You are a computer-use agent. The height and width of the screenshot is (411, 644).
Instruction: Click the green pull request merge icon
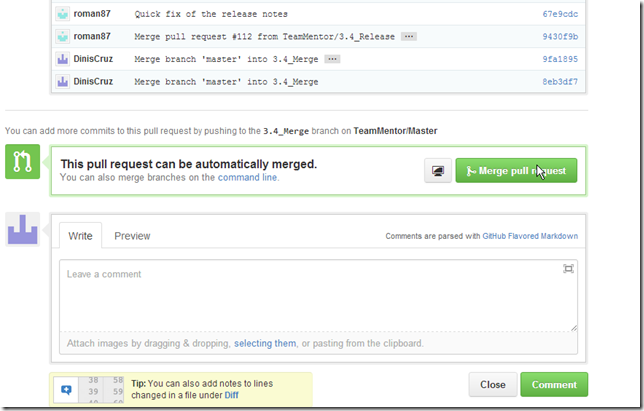24,163
